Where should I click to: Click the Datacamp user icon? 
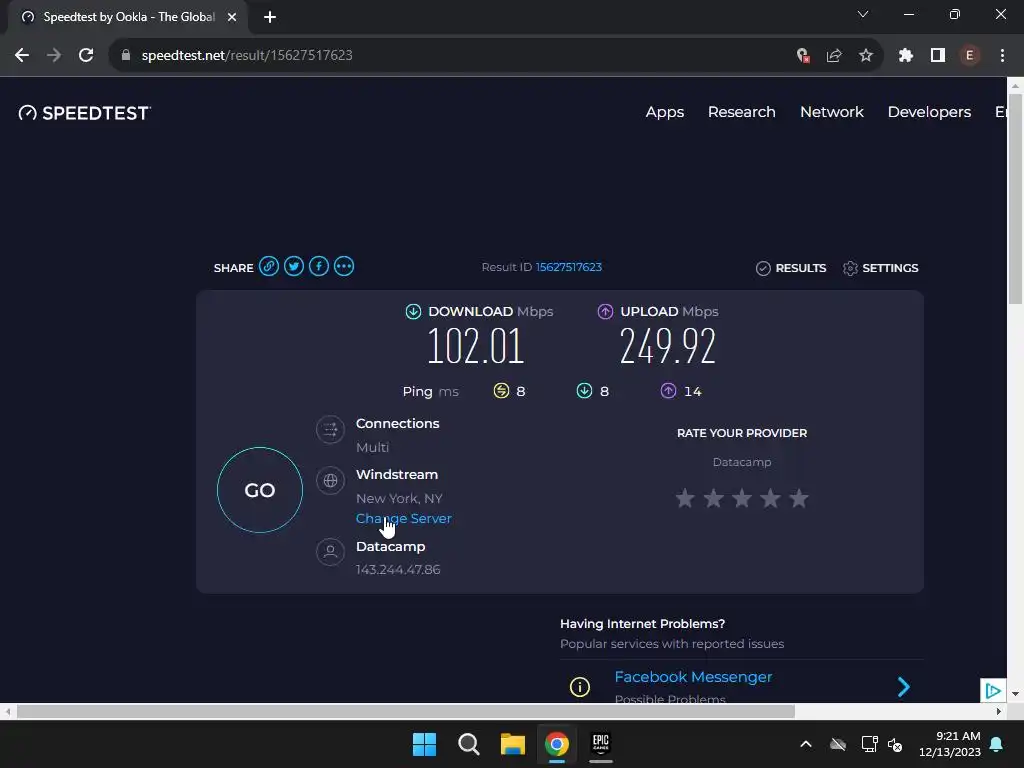tap(330, 552)
